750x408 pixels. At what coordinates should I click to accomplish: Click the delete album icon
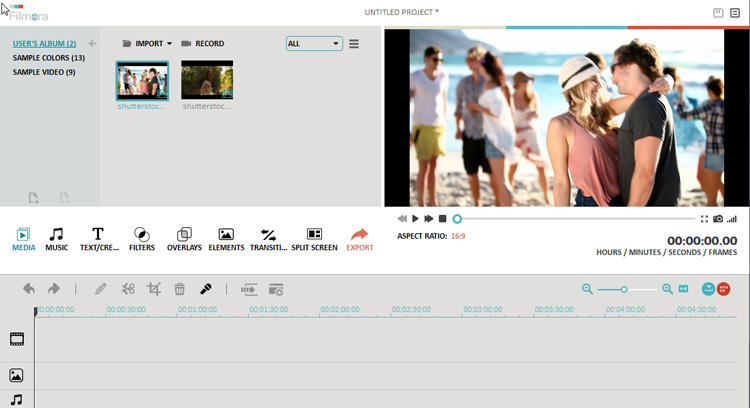point(65,198)
